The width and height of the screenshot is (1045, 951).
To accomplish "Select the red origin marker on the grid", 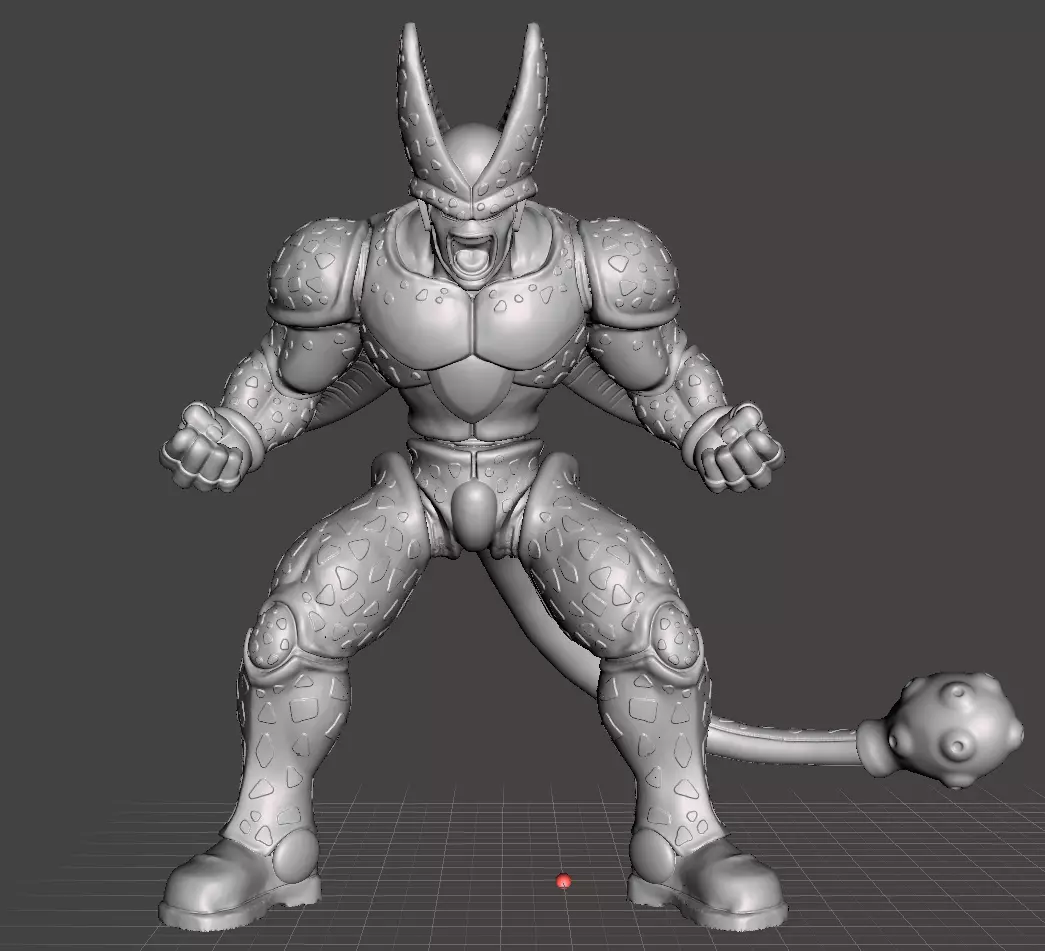I will pyautogui.click(x=564, y=882).
